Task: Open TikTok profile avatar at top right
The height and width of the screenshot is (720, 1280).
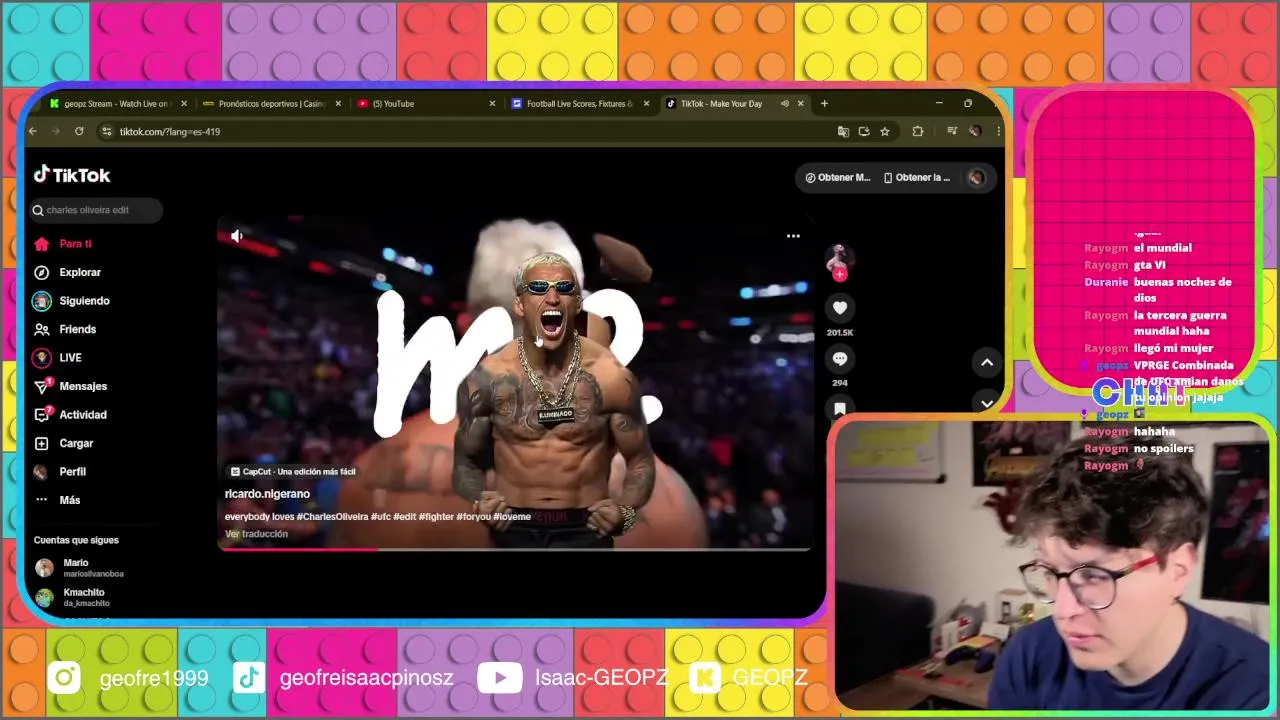Action: (x=976, y=178)
